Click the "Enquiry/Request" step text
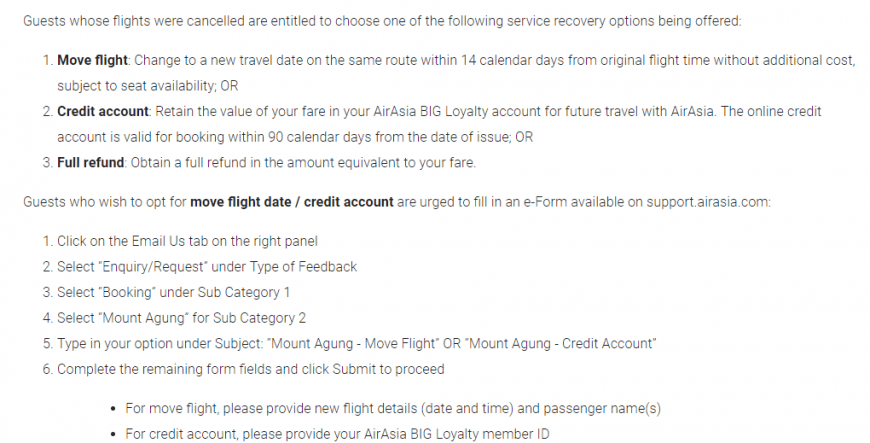Viewport: 870px width, 443px height. coord(207,266)
